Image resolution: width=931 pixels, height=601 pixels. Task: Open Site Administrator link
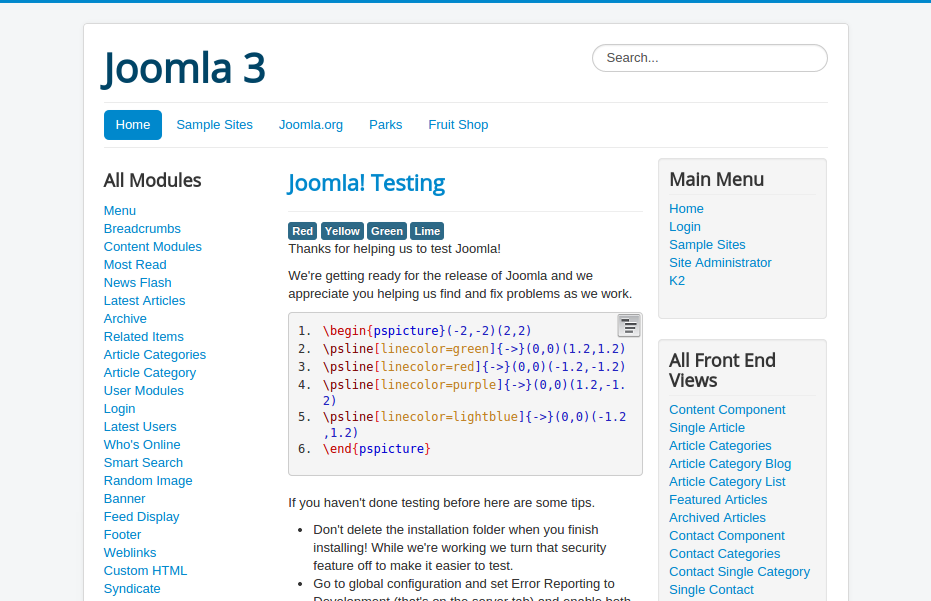(x=720, y=263)
